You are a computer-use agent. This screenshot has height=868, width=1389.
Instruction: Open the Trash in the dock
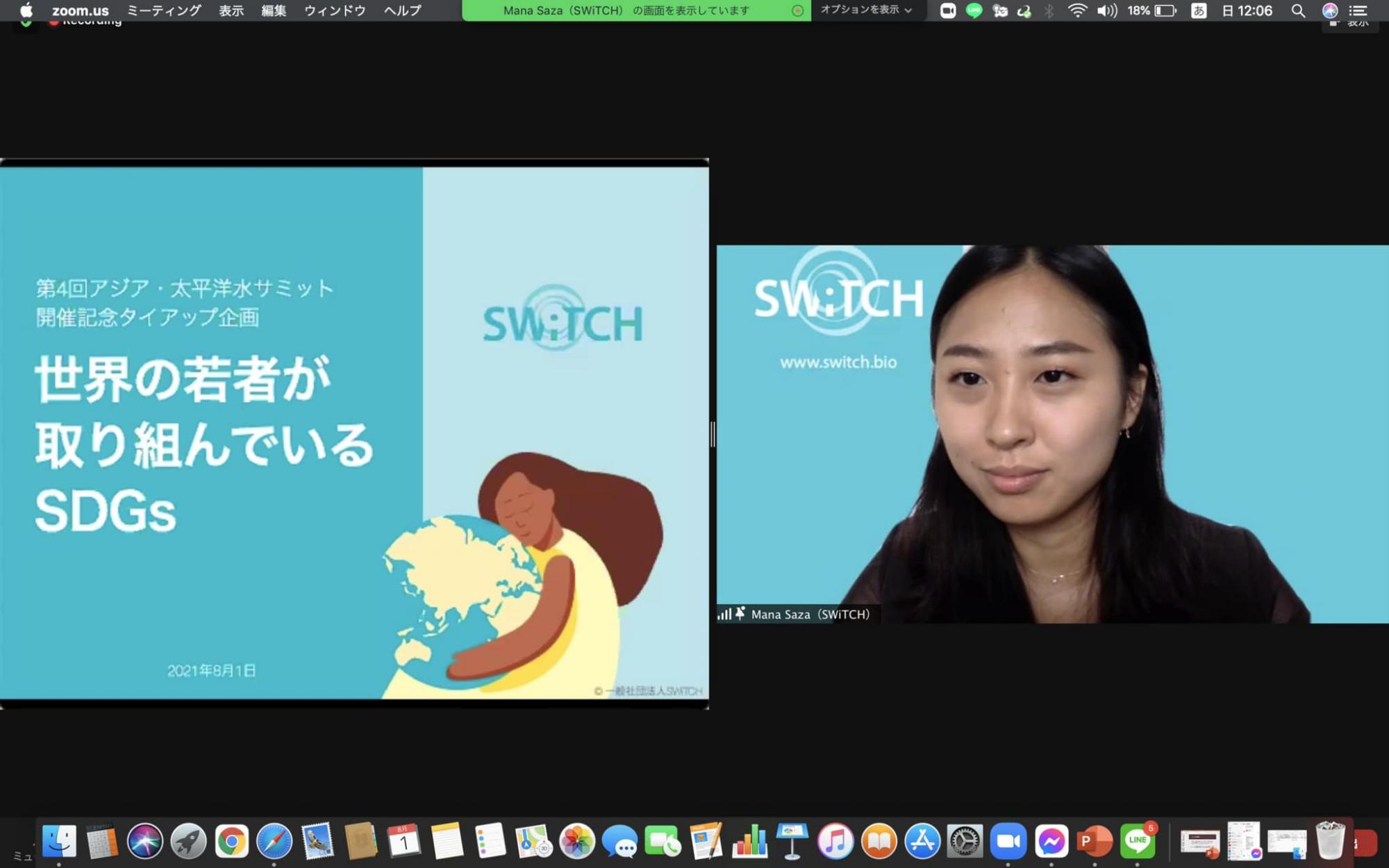1330,840
